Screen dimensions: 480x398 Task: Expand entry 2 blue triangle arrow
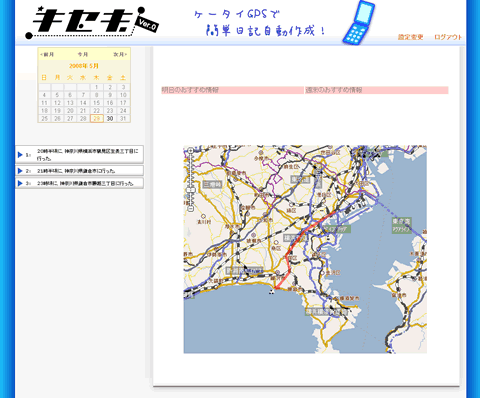[20, 171]
